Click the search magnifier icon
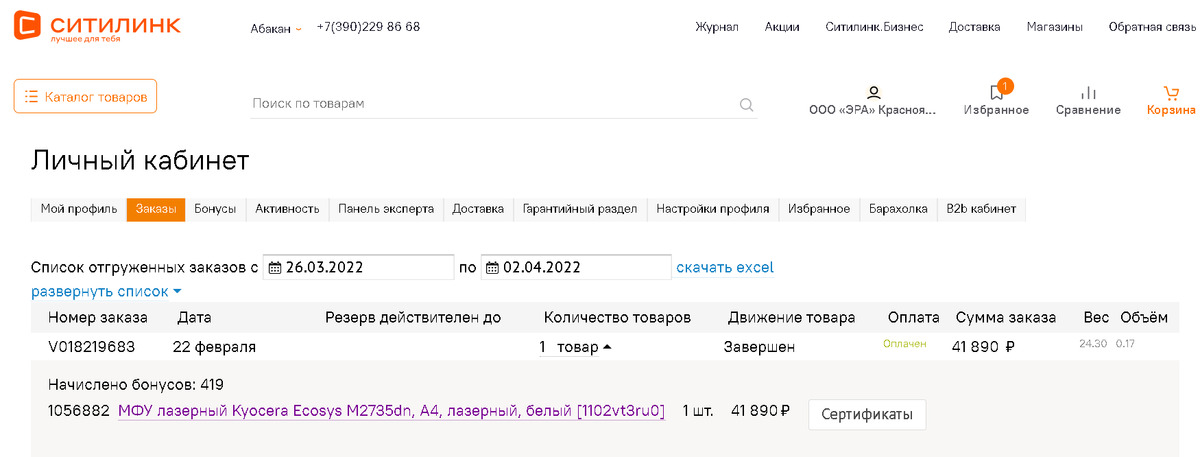The width and height of the screenshot is (1200, 457). coord(746,104)
